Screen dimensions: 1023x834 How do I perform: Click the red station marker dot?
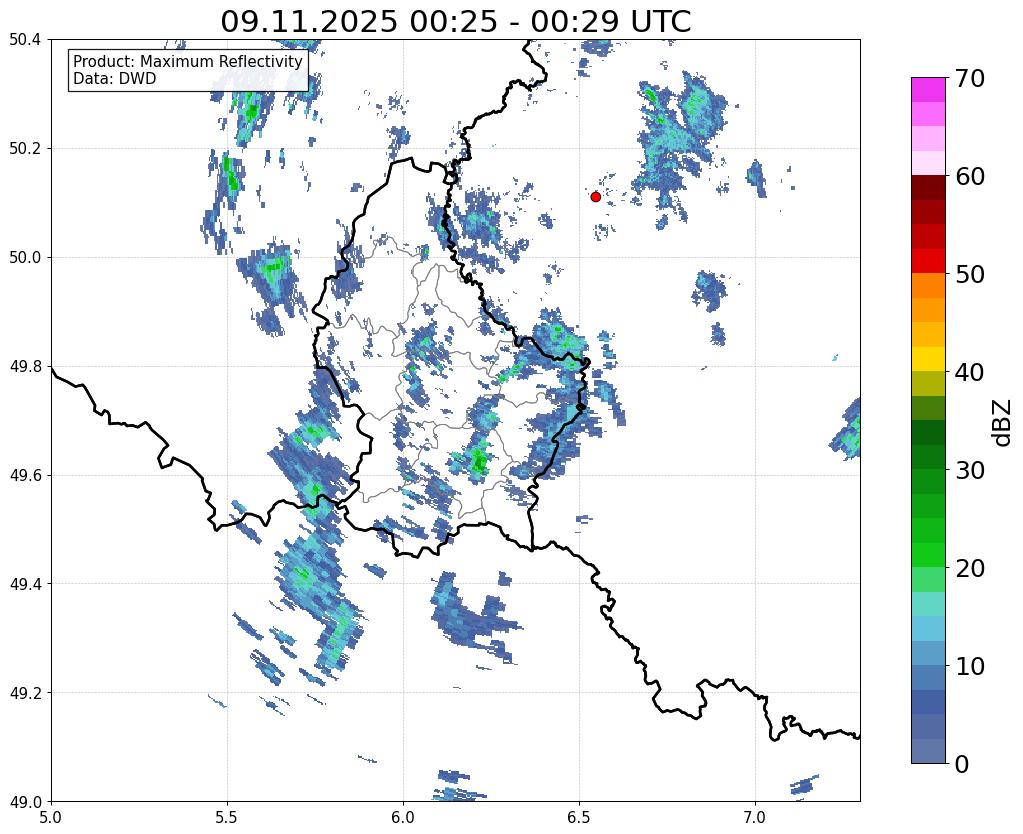tap(595, 196)
